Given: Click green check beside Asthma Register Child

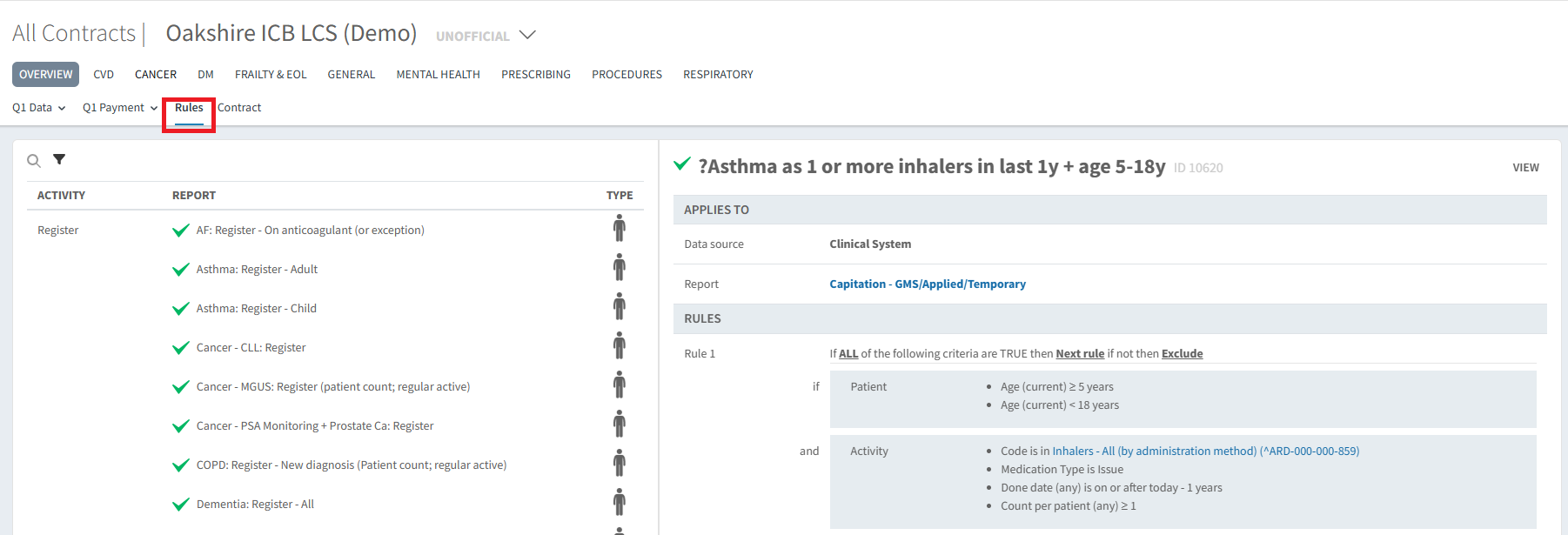Looking at the screenshot, I should [181, 309].
